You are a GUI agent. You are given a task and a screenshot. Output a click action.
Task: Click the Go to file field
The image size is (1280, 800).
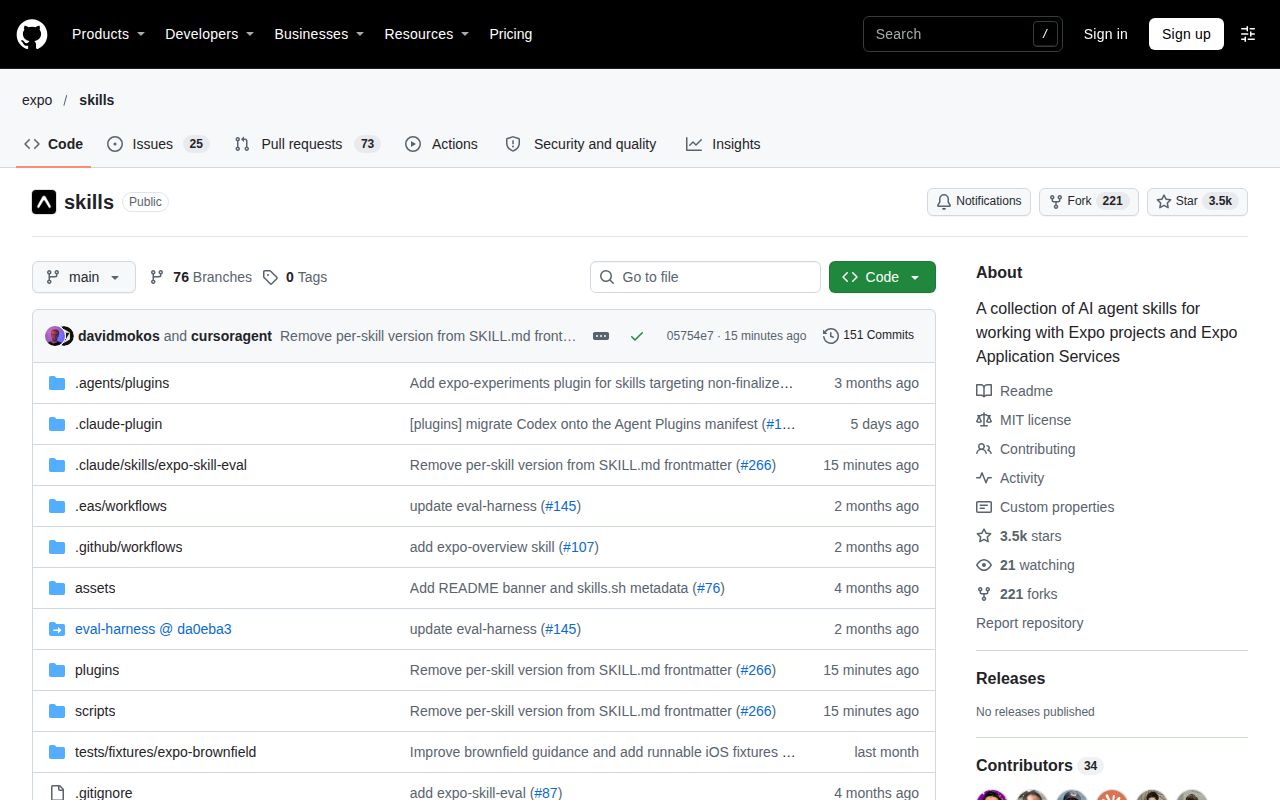[705, 277]
